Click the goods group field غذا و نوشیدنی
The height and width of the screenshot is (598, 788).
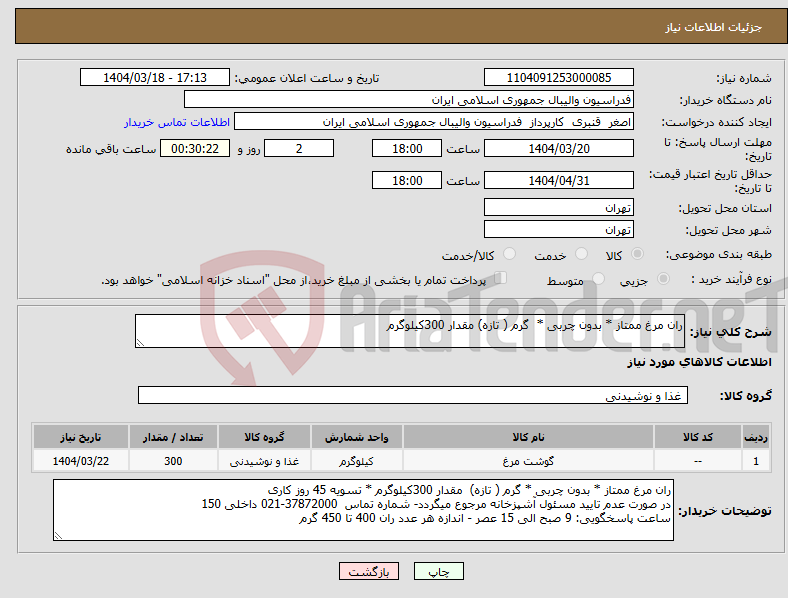click(413, 395)
